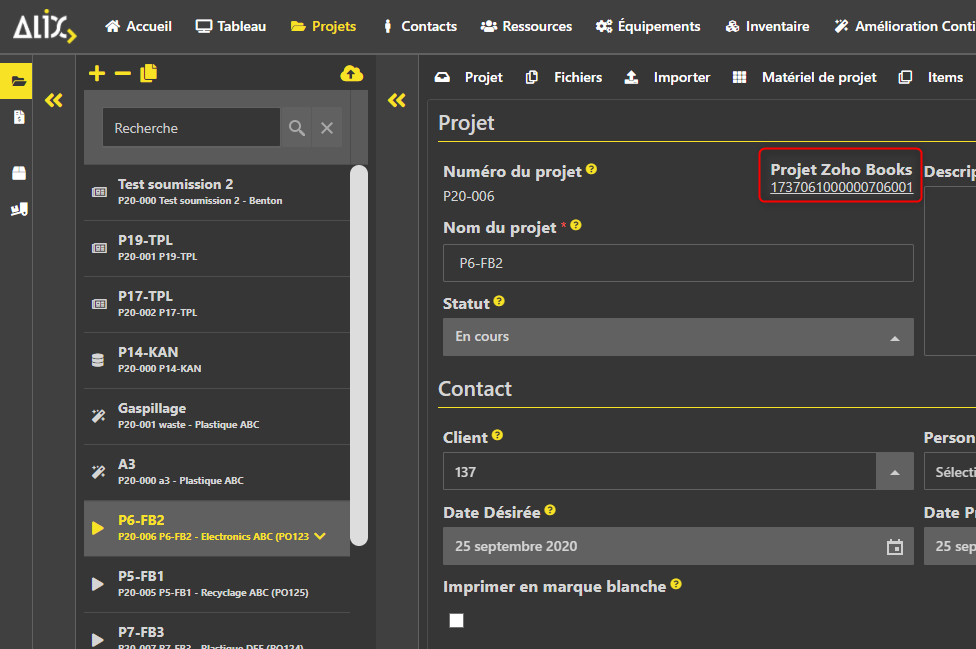Click the P14-KAN database stack icon
Screen dimensions: 976x649
pos(98,360)
